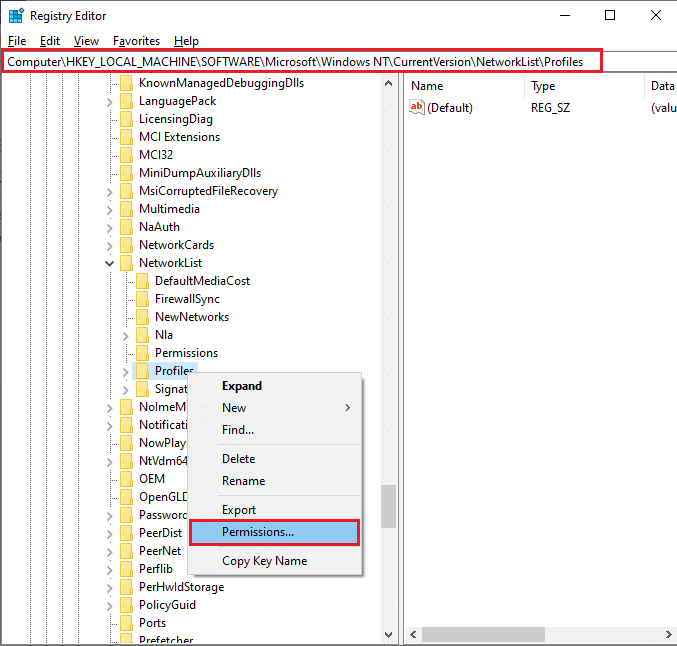Expand the PerHwIdStorage key

[x=110, y=588]
